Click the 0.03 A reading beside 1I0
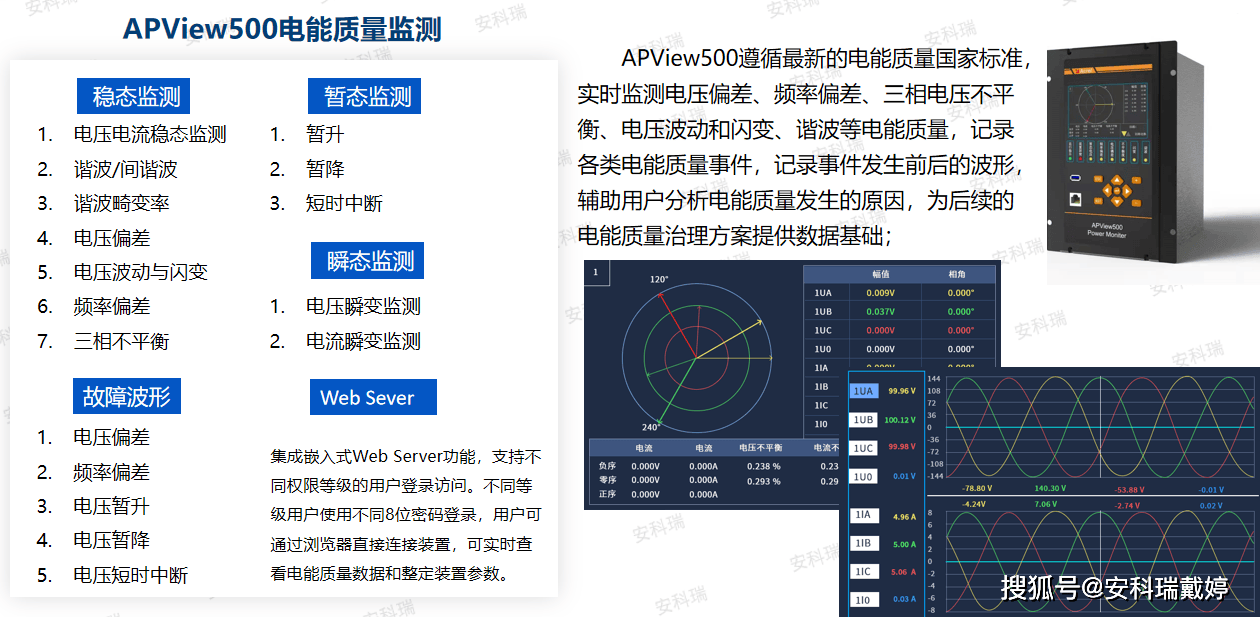Screen dimensions: 1260x617 (x=904, y=600)
